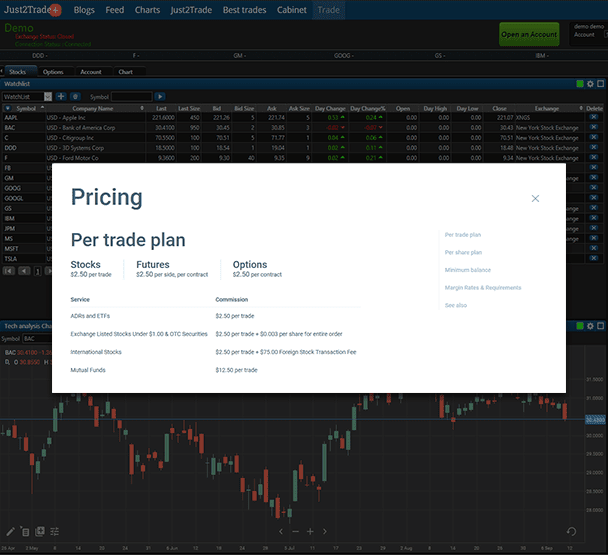Image resolution: width=608 pixels, height=555 pixels.
Task: Jump to Per trade plan link
Action: (x=463, y=235)
